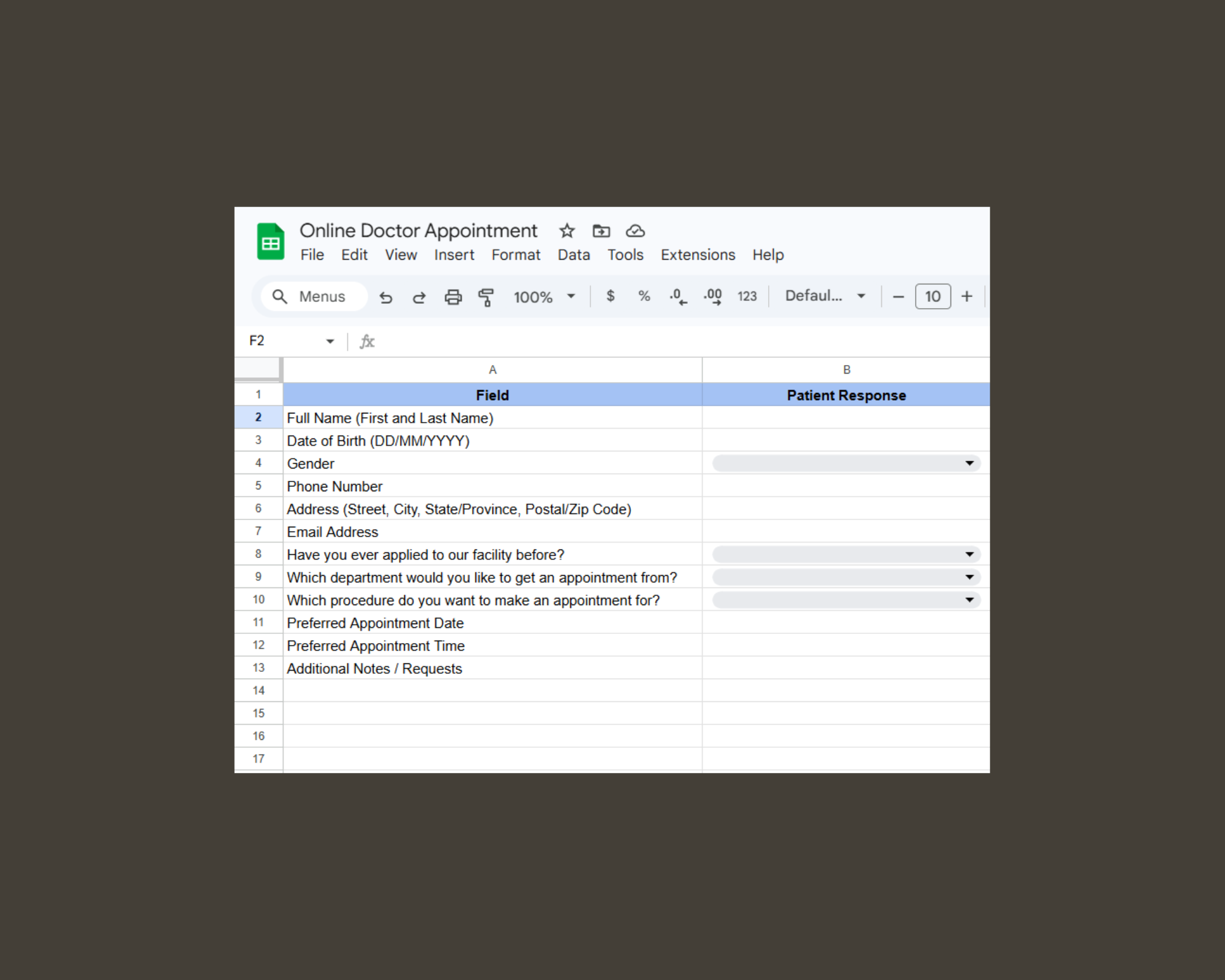Click the Menus search box

point(314,296)
